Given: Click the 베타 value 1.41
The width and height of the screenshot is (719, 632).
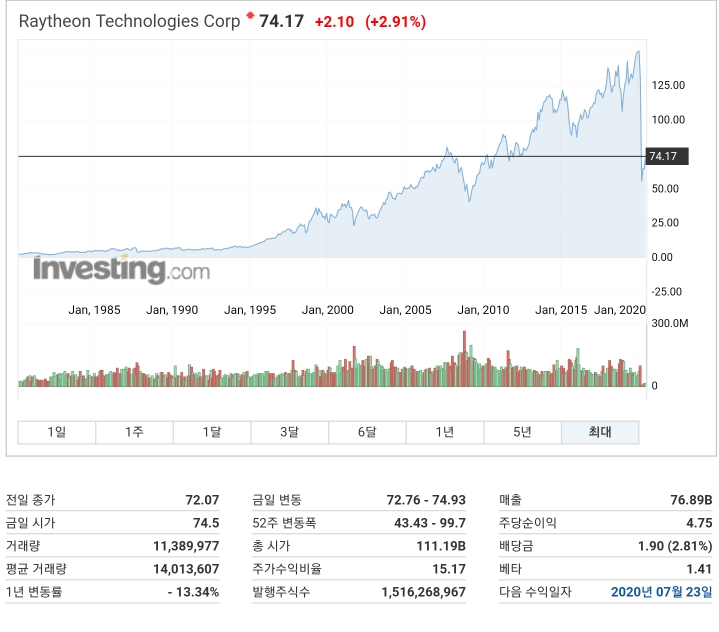Looking at the screenshot, I should pyautogui.click(x=699, y=569).
